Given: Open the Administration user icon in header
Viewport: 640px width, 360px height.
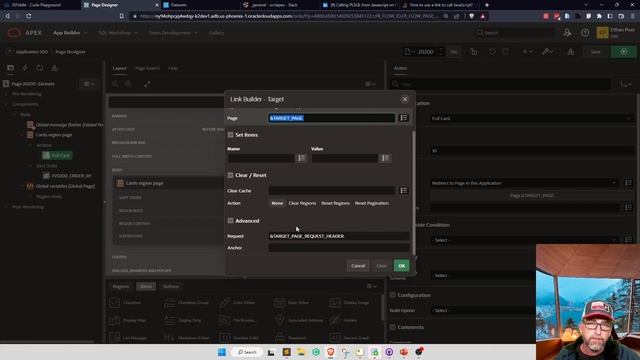Looking at the screenshot, I should (x=567, y=33).
